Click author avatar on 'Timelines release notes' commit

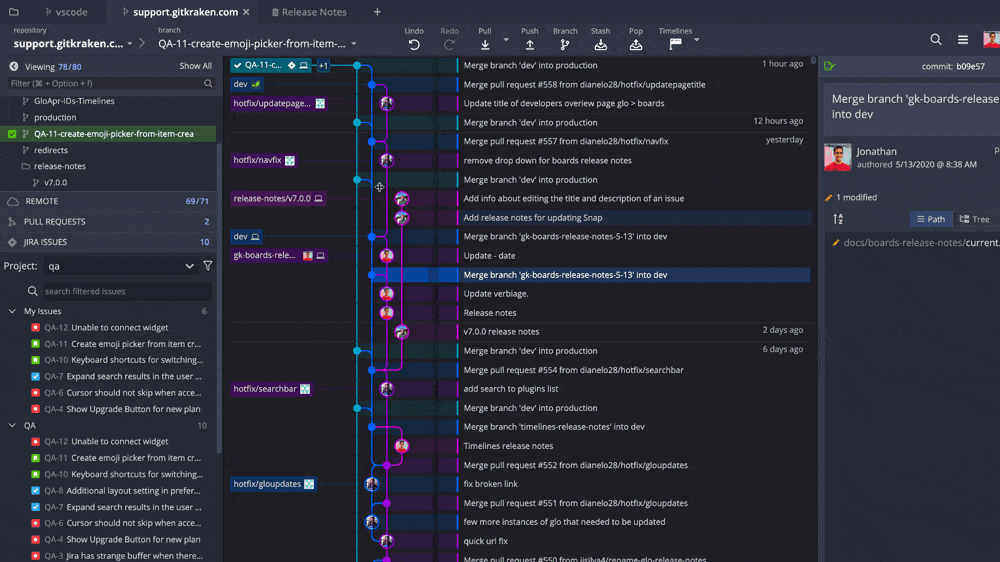tap(401, 446)
